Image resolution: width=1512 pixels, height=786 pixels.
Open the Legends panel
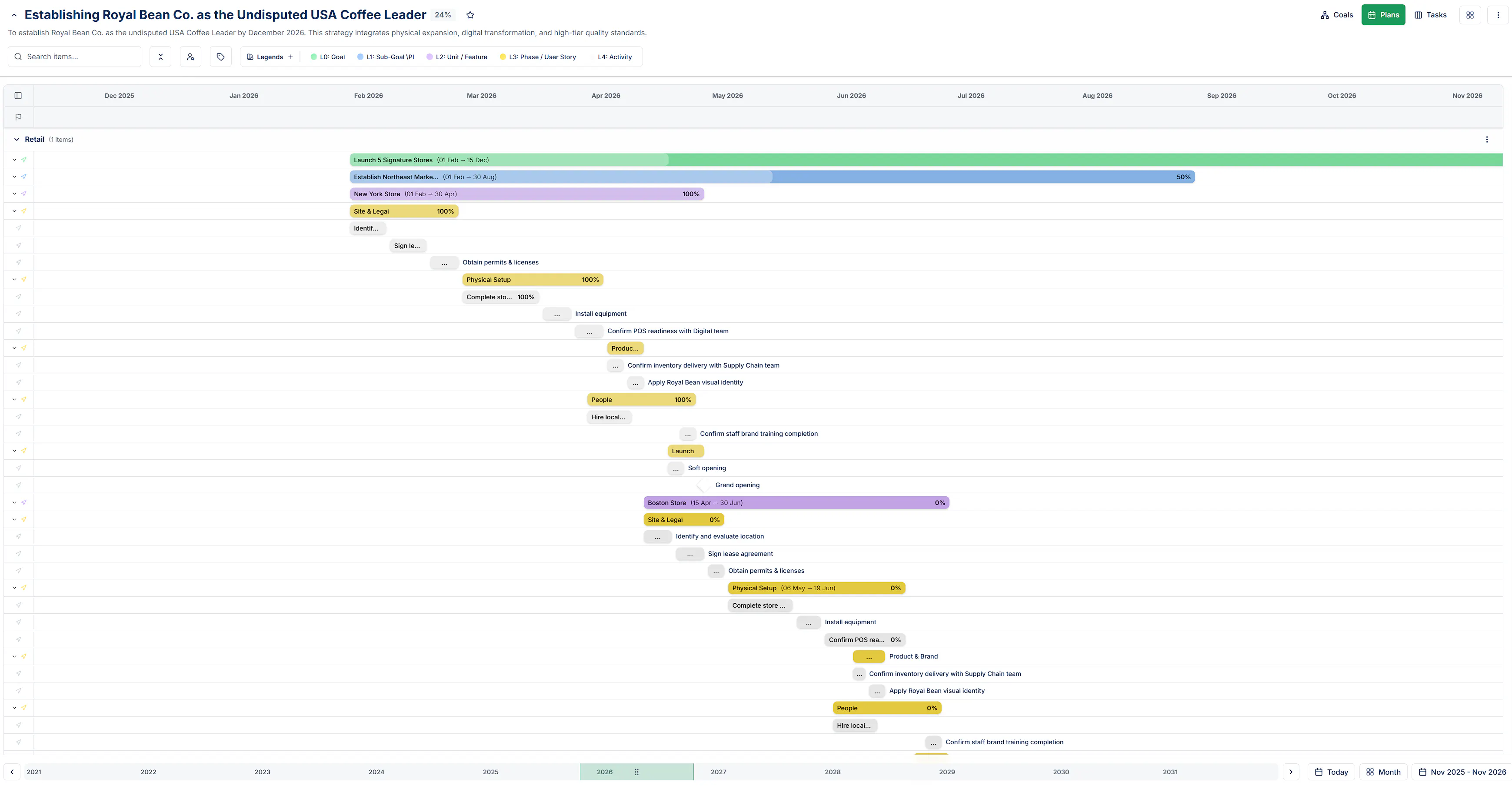click(265, 57)
